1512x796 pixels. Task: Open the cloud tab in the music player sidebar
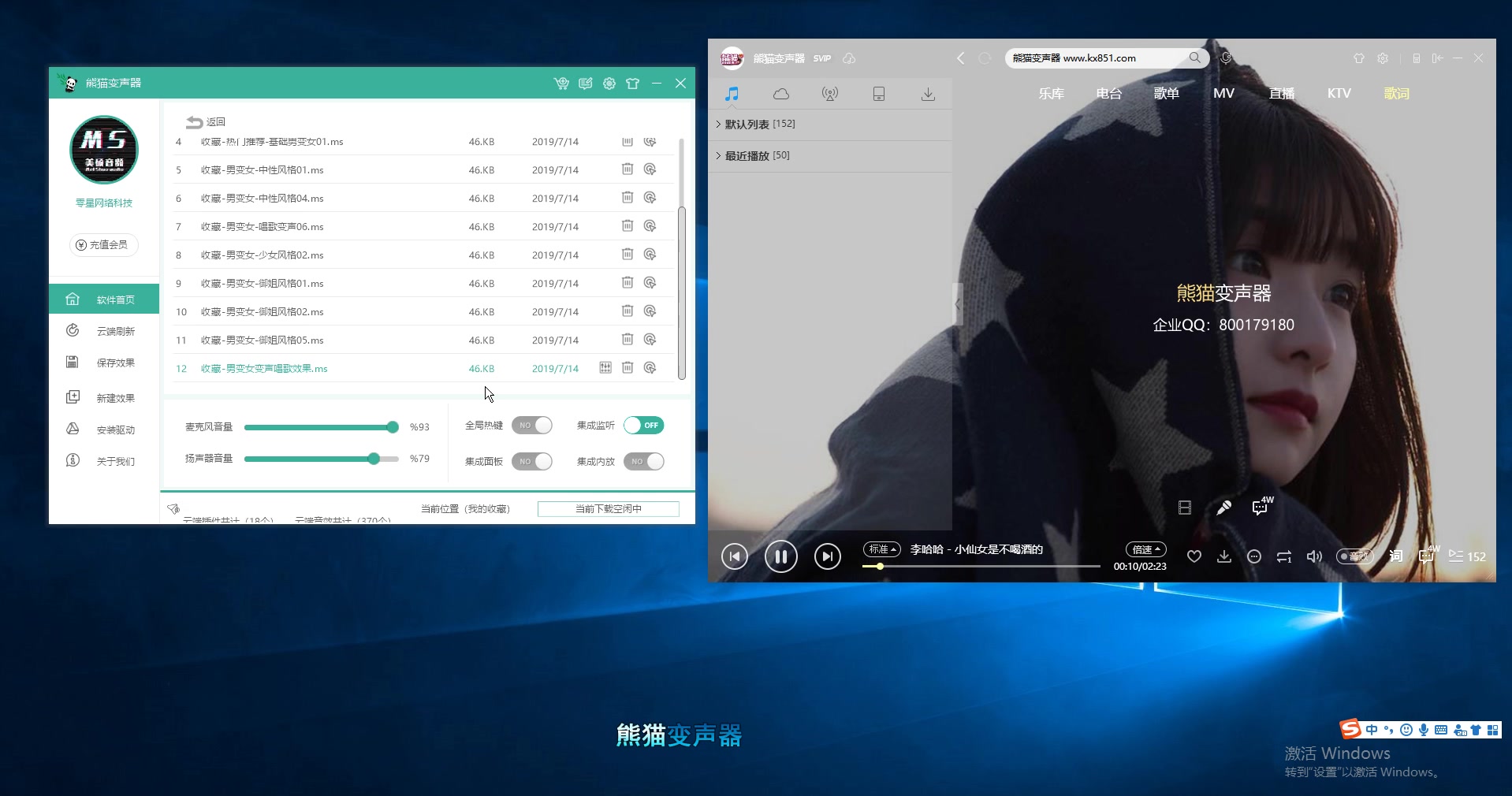(781, 95)
